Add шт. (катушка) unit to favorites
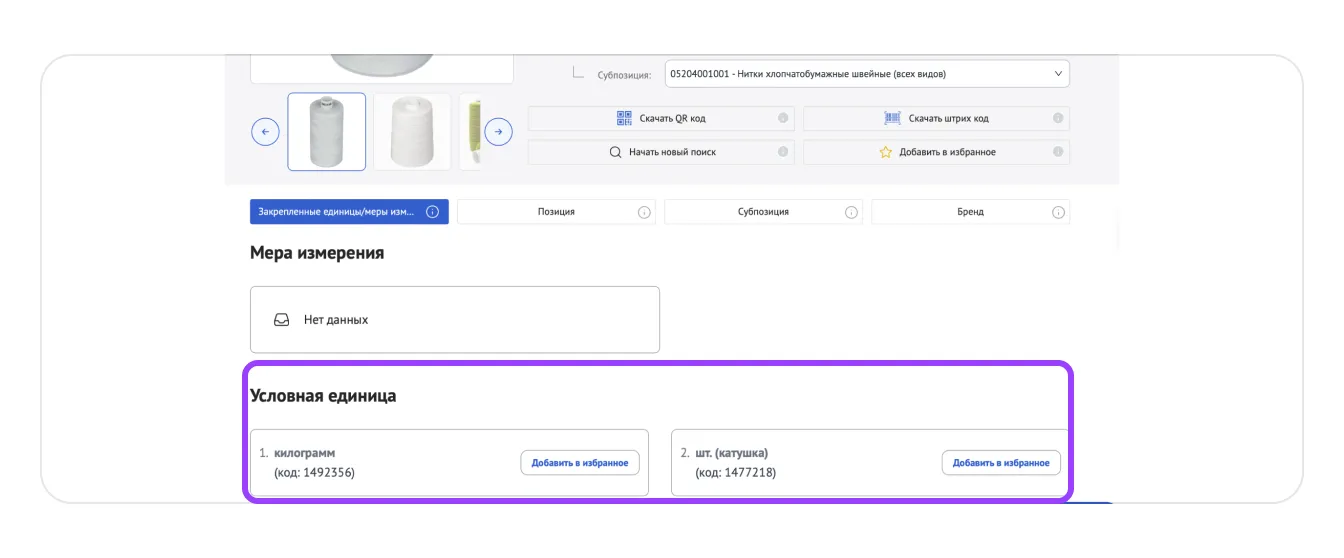 1001,463
